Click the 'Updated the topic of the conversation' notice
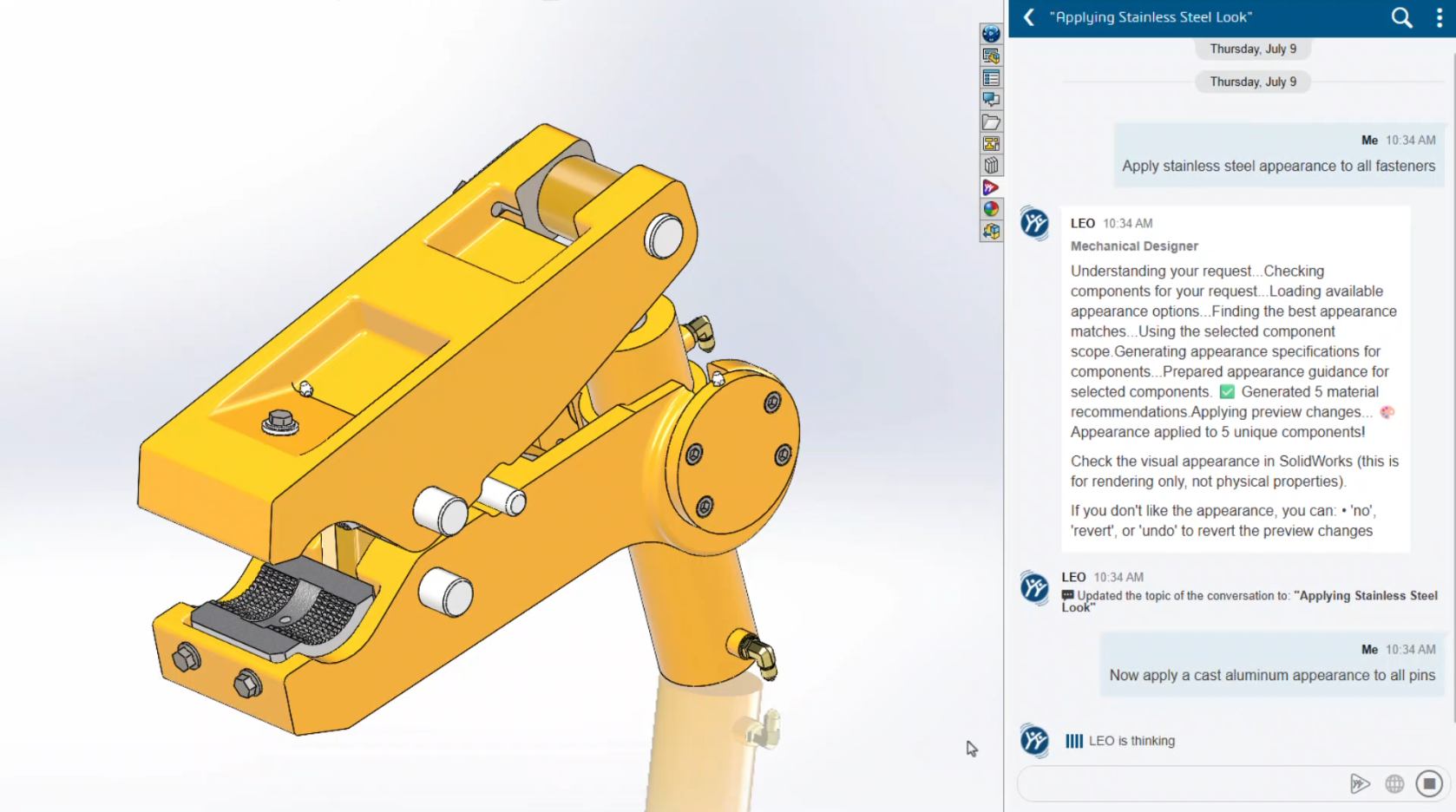Screen dimensions: 1456x812 1249,601
